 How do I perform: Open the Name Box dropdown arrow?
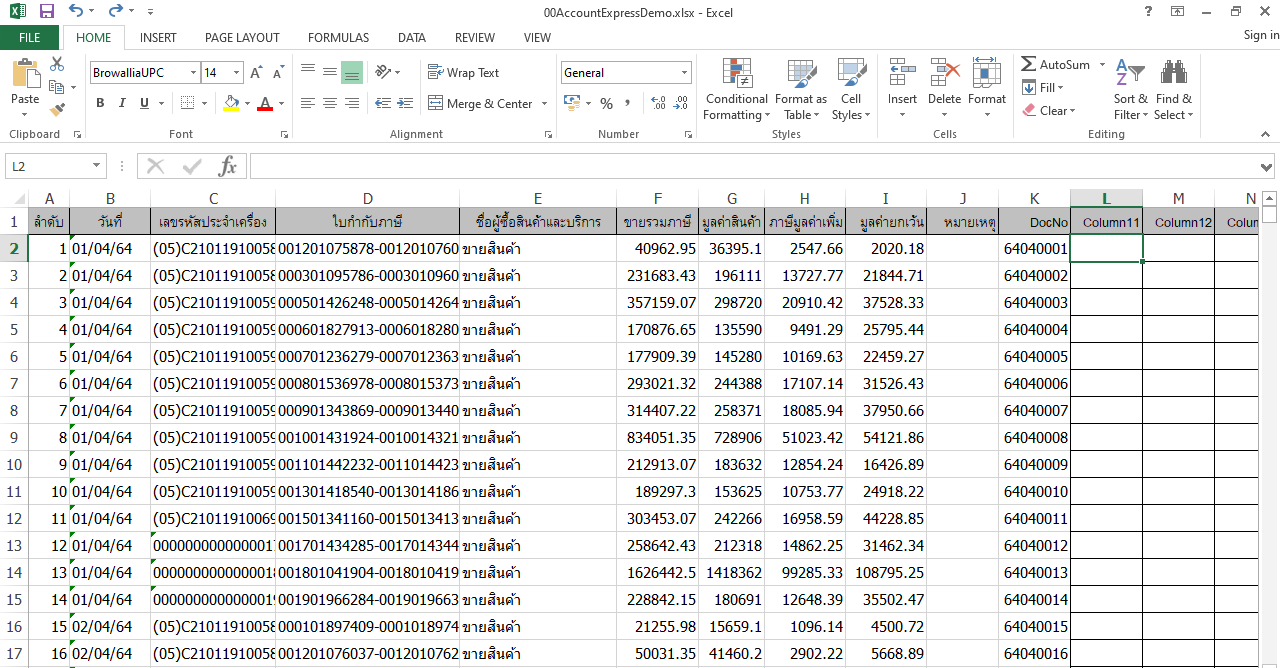pyautogui.click(x=96, y=166)
